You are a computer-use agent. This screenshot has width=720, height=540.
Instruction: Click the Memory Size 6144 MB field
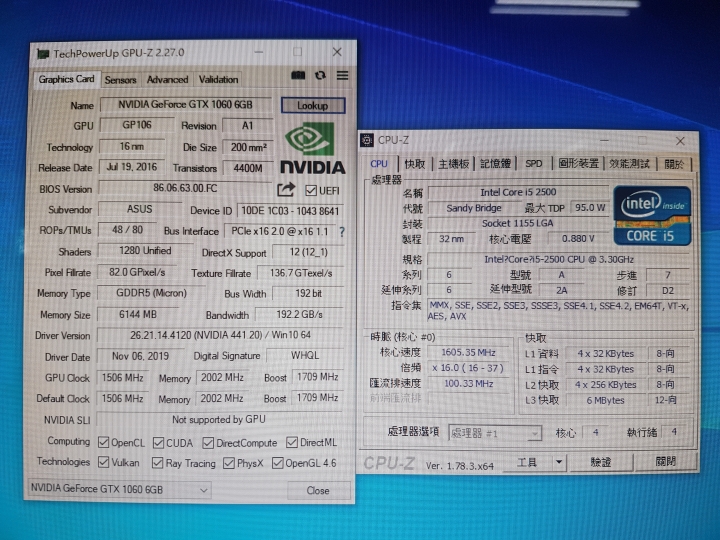138,315
